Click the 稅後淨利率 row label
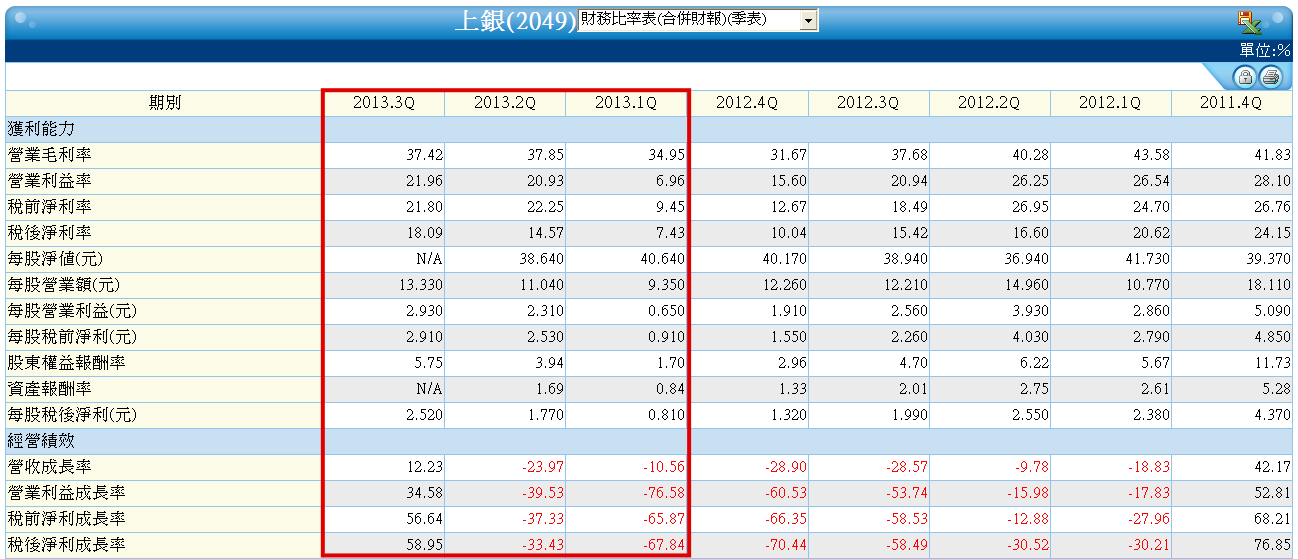The height and width of the screenshot is (559, 1298). (x=49, y=233)
